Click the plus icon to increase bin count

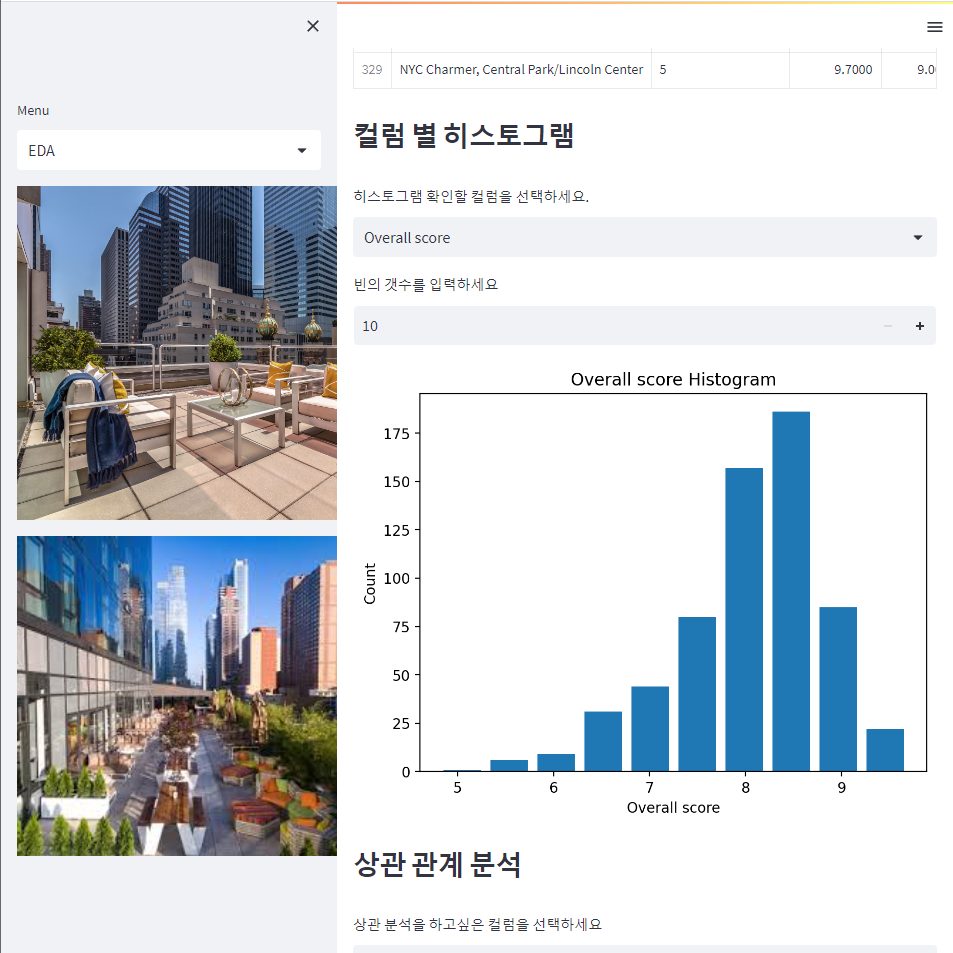click(x=920, y=325)
